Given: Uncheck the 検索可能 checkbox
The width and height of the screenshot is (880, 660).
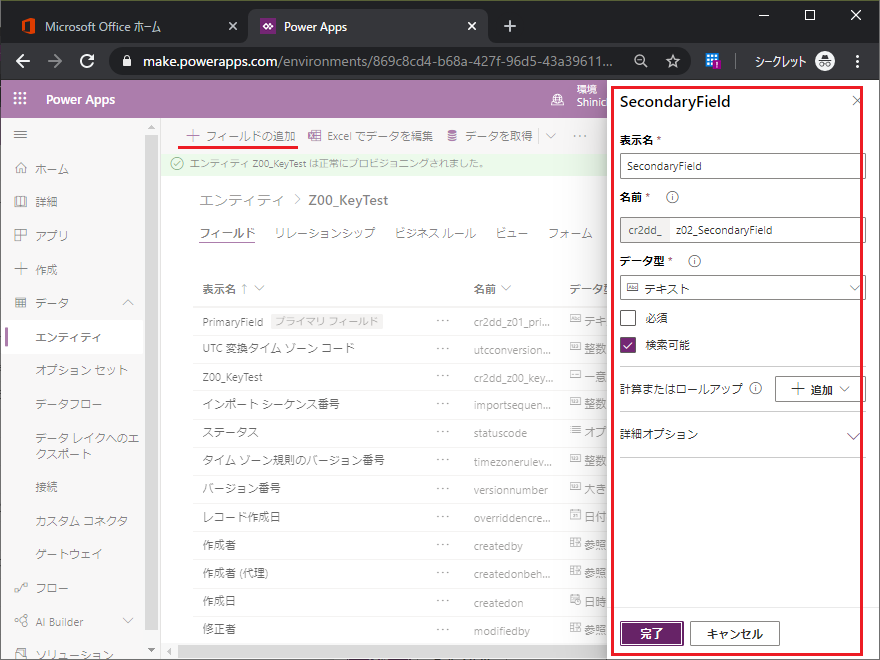Looking at the screenshot, I should [628, 345].
